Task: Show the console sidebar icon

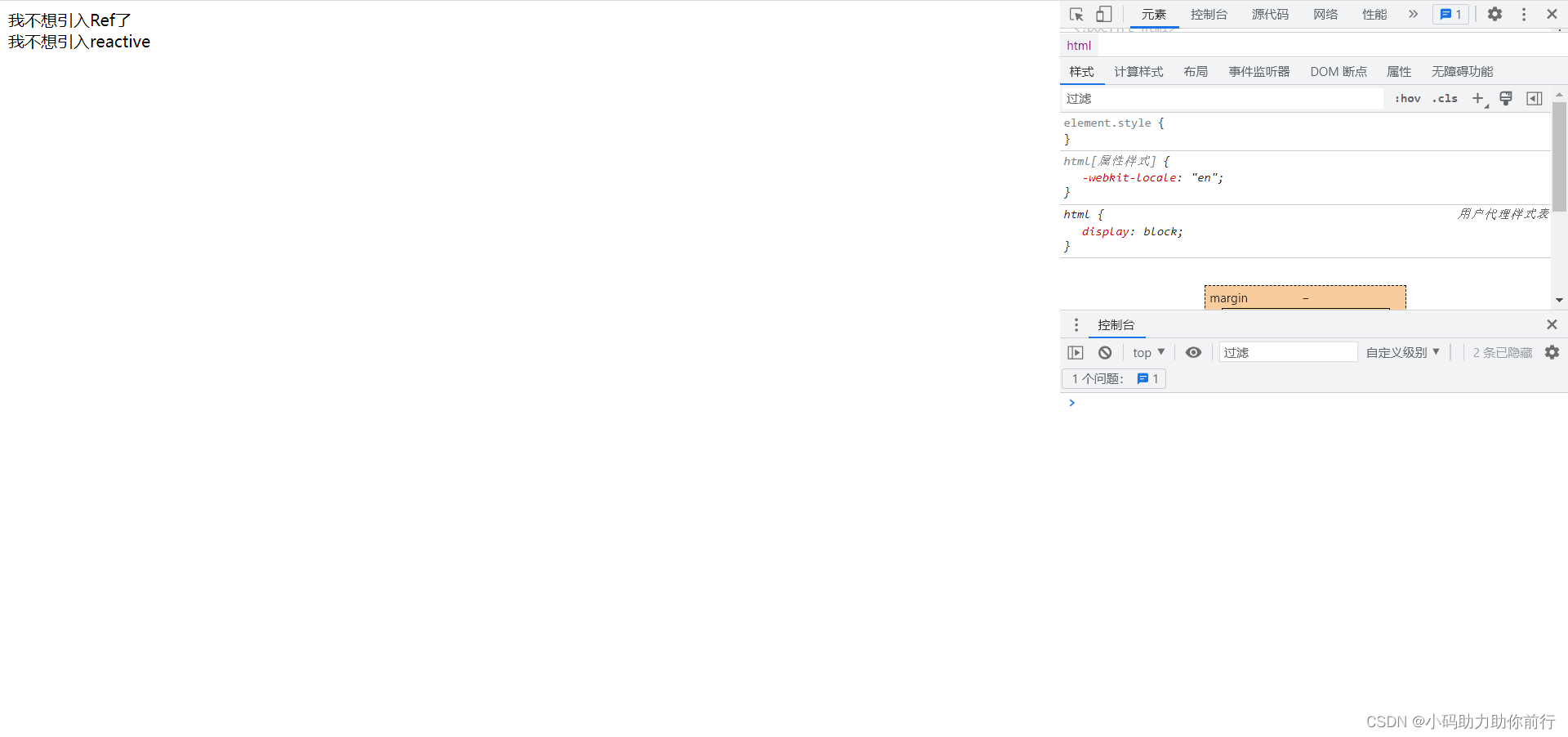Action: coord(1076,353)
